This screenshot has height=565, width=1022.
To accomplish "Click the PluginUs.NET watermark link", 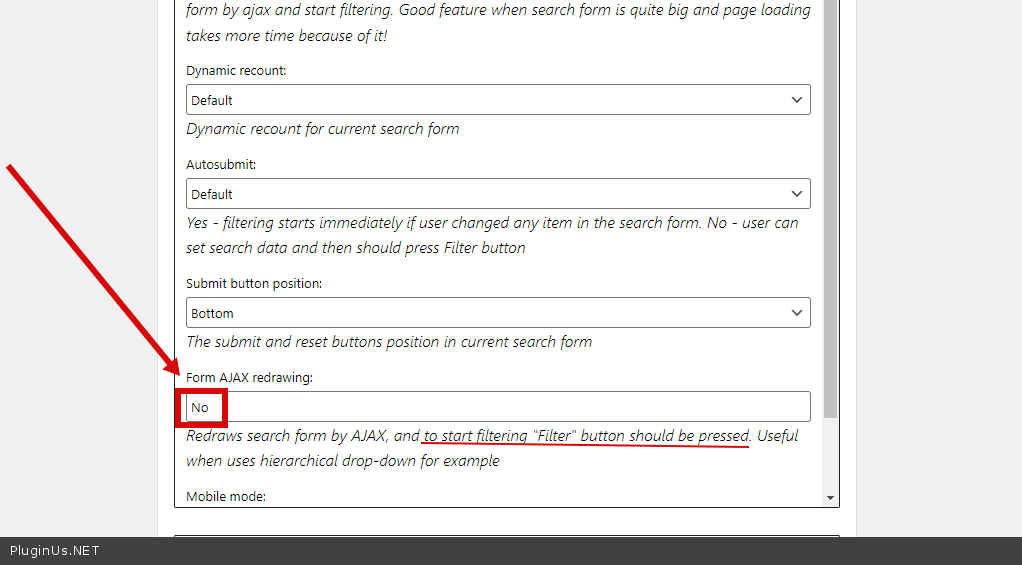I will click(55, 551).
